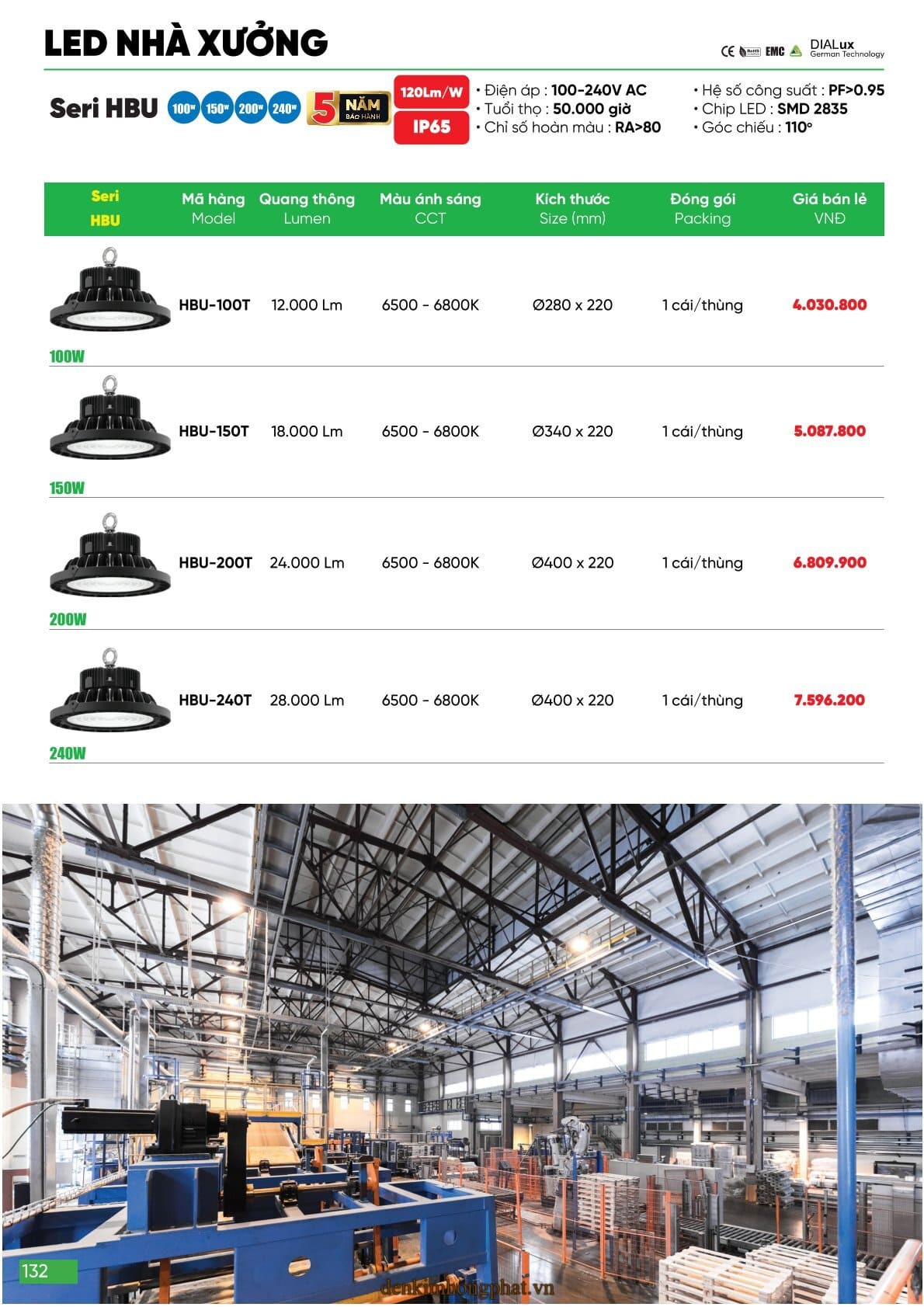
Task: Click the 200W blue wattage badge
Action: click(250, 109)
